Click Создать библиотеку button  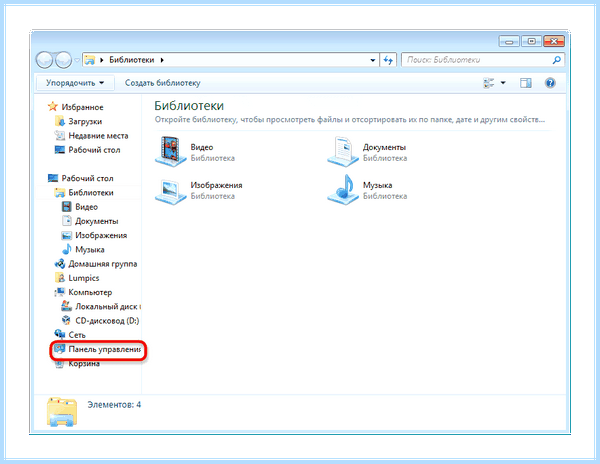(x=163, y=83)
